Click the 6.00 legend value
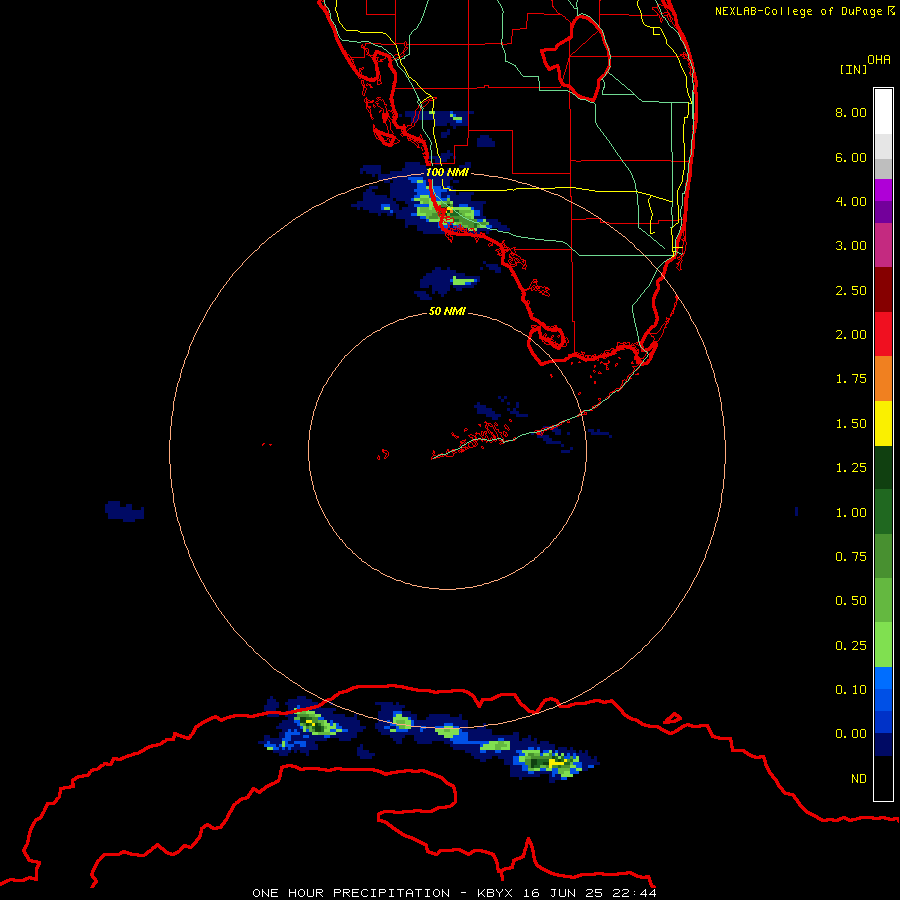The image size is (900, 900). (851, 157)
